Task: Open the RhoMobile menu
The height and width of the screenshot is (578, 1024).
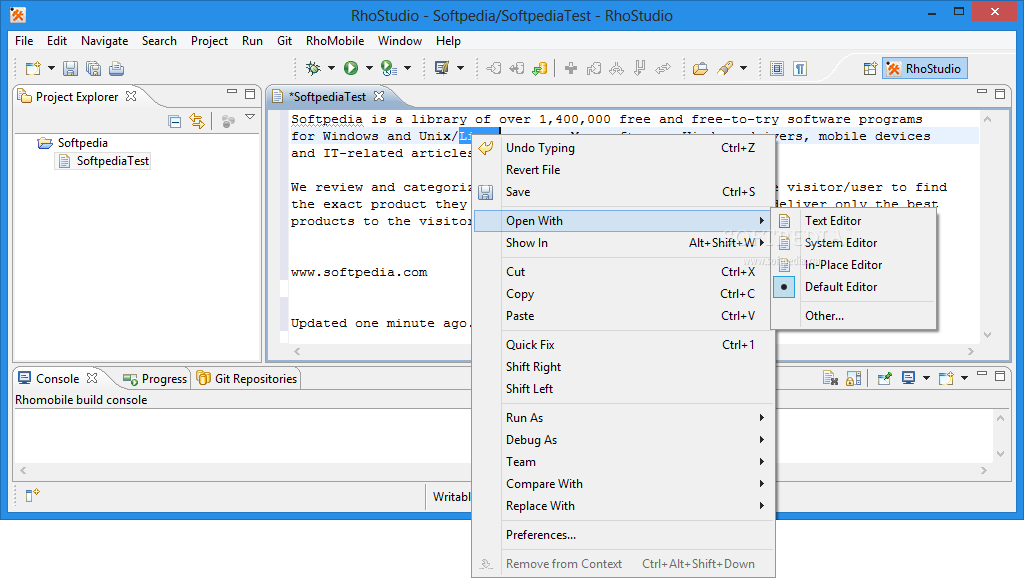Action: coord(335,40)
